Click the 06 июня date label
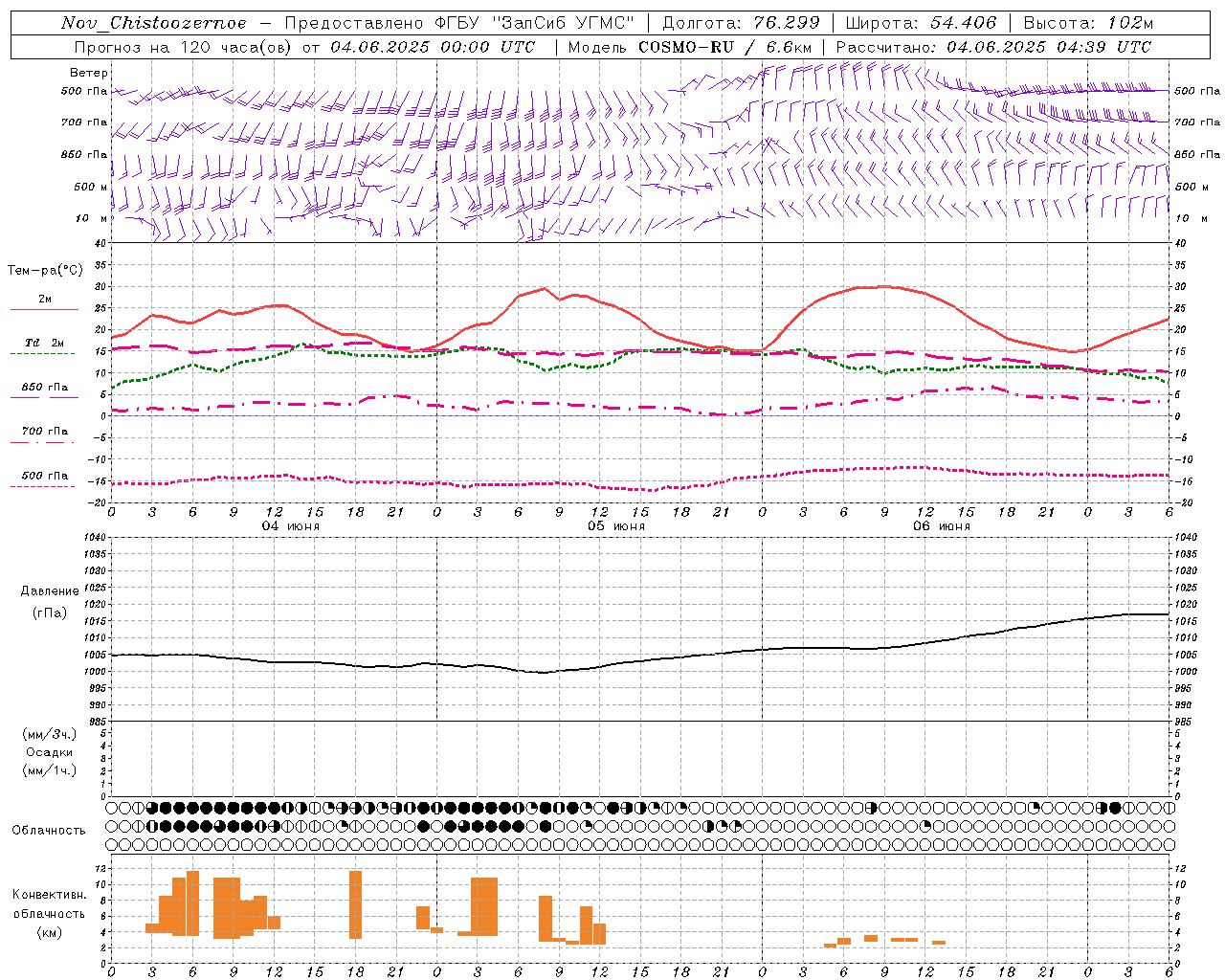This screenshot has height=980, width=1225. click(x=942, y=526)
